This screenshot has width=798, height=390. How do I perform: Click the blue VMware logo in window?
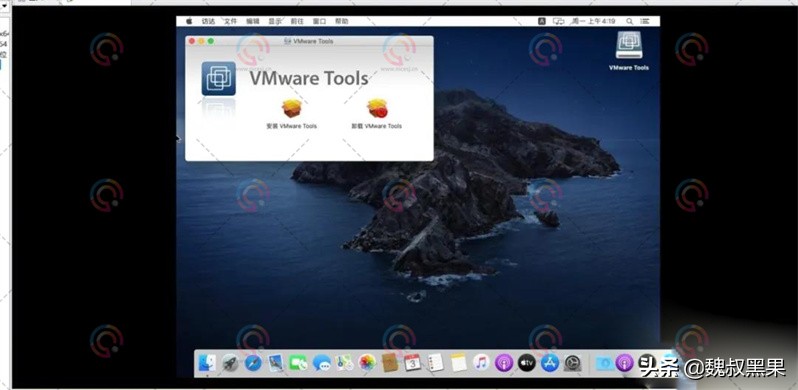pos(218,78)
